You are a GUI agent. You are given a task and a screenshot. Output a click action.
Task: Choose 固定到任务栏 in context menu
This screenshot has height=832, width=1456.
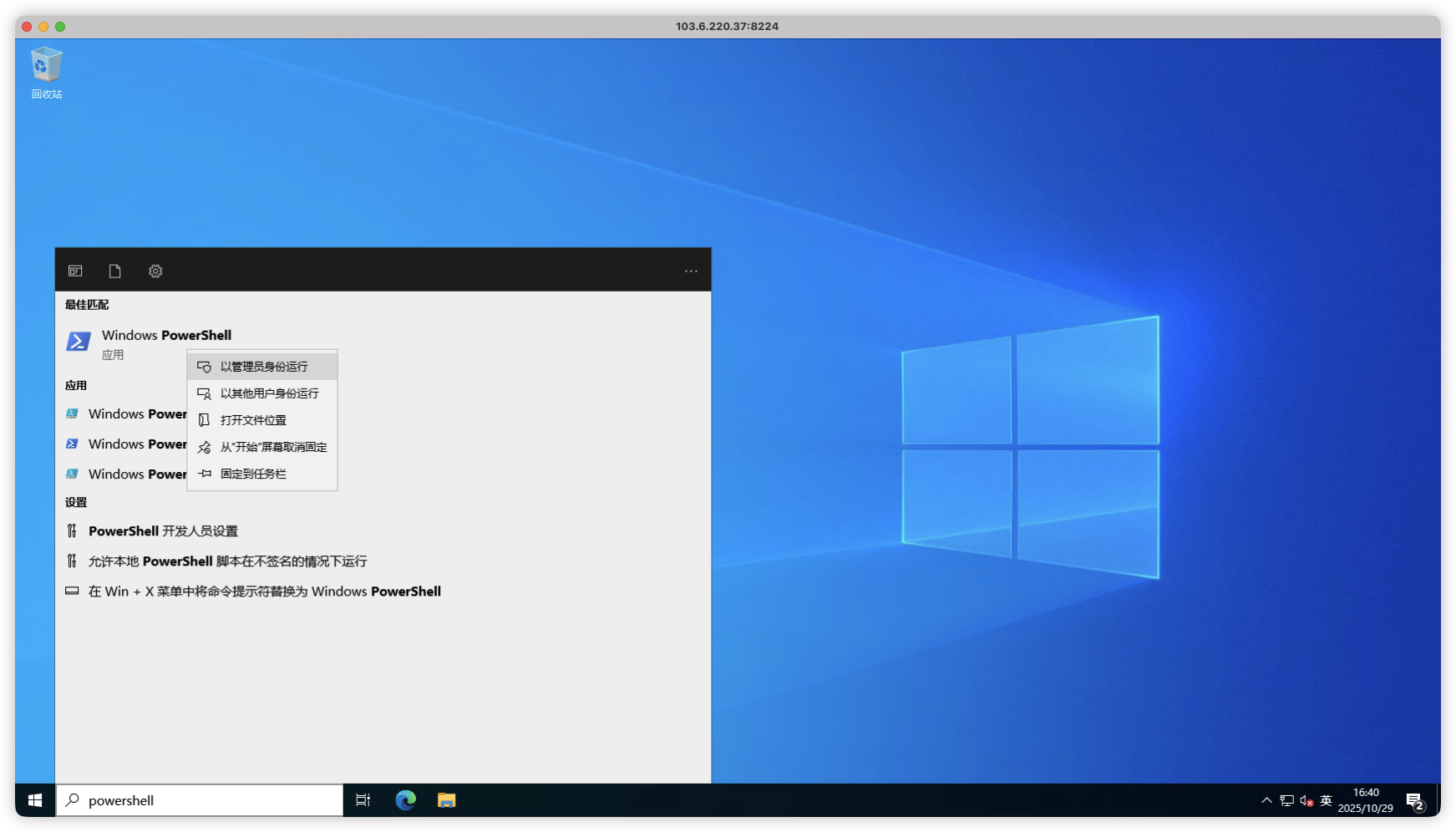pyautogui.click(x=252, y=474)
